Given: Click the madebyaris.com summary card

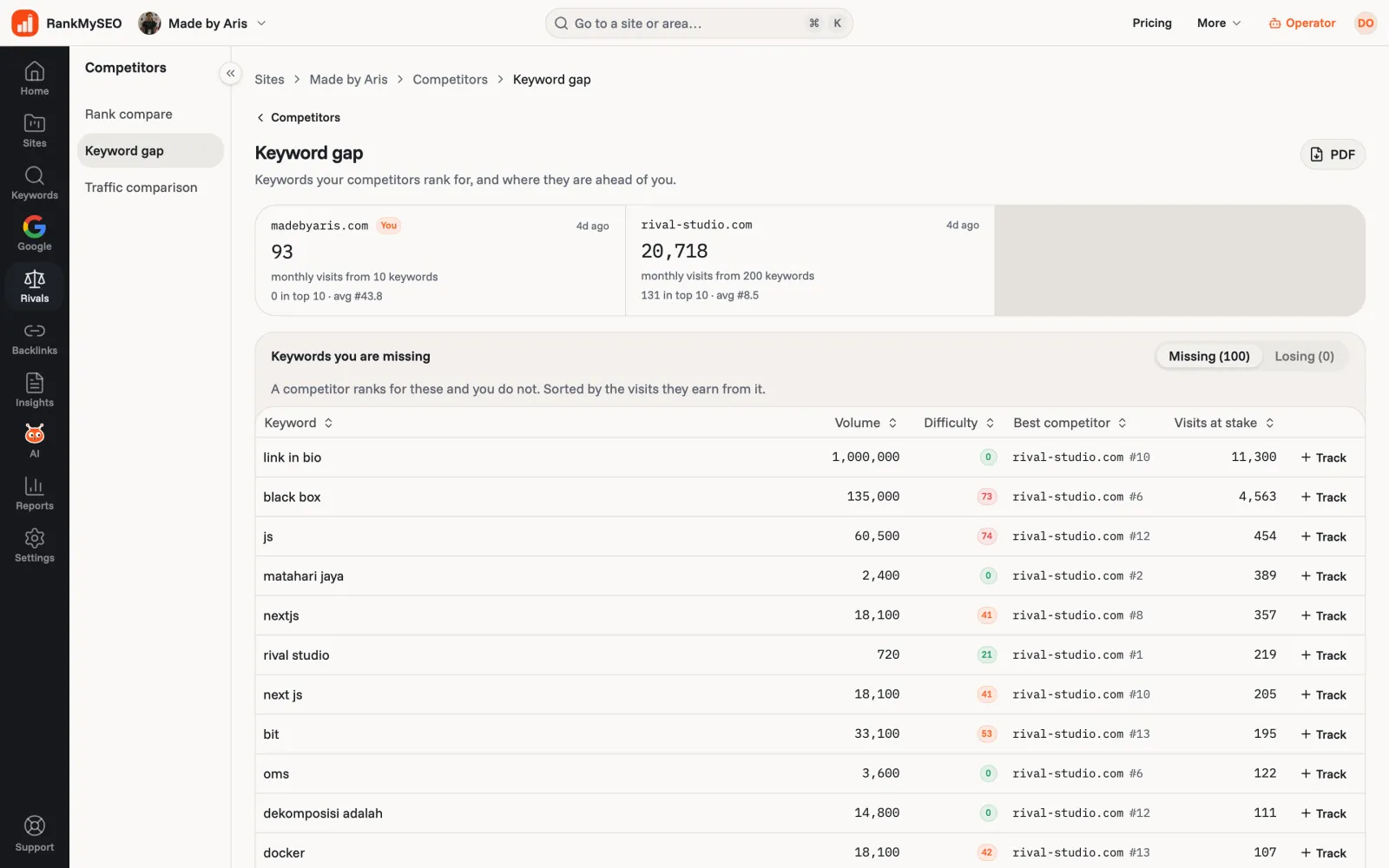Looking at the screenshot, I should pos(440,260).
